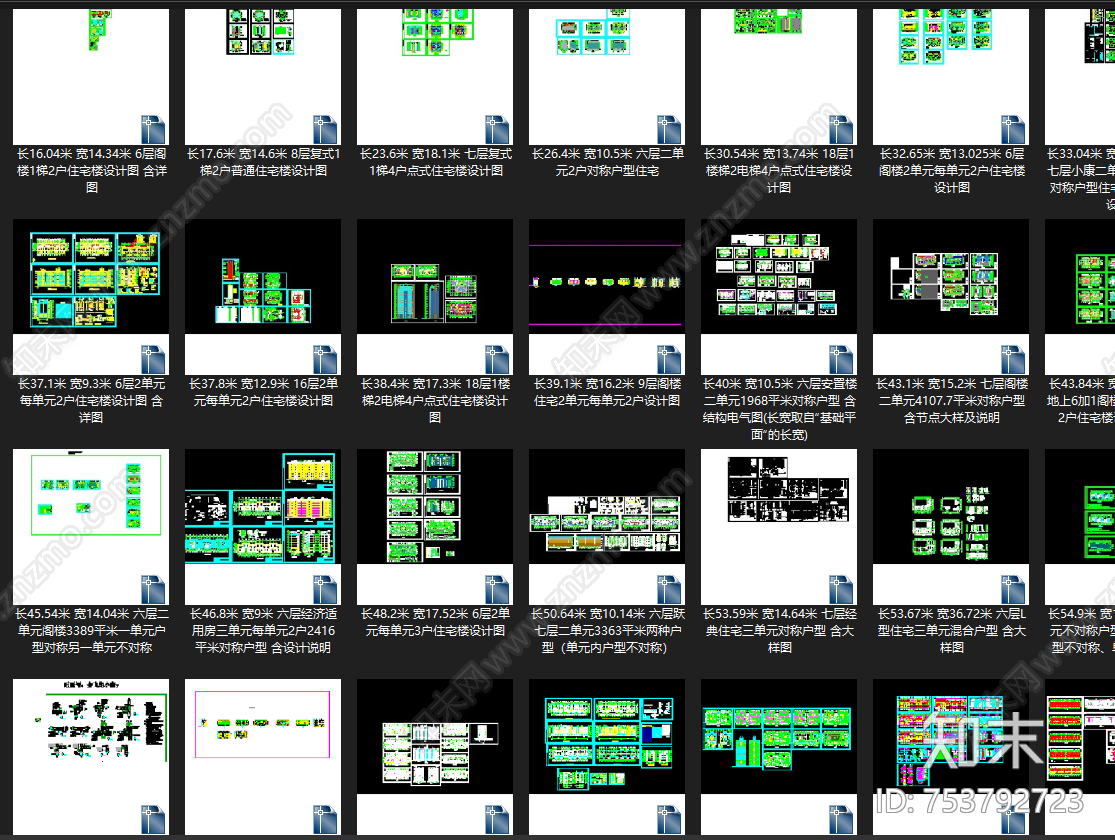Click file name '长37.8米 宽12.9米 16层2单元每单元2户住宅楼设计图'
The height and width of the screenshot is (840, 1115).
tap(263, 392)
